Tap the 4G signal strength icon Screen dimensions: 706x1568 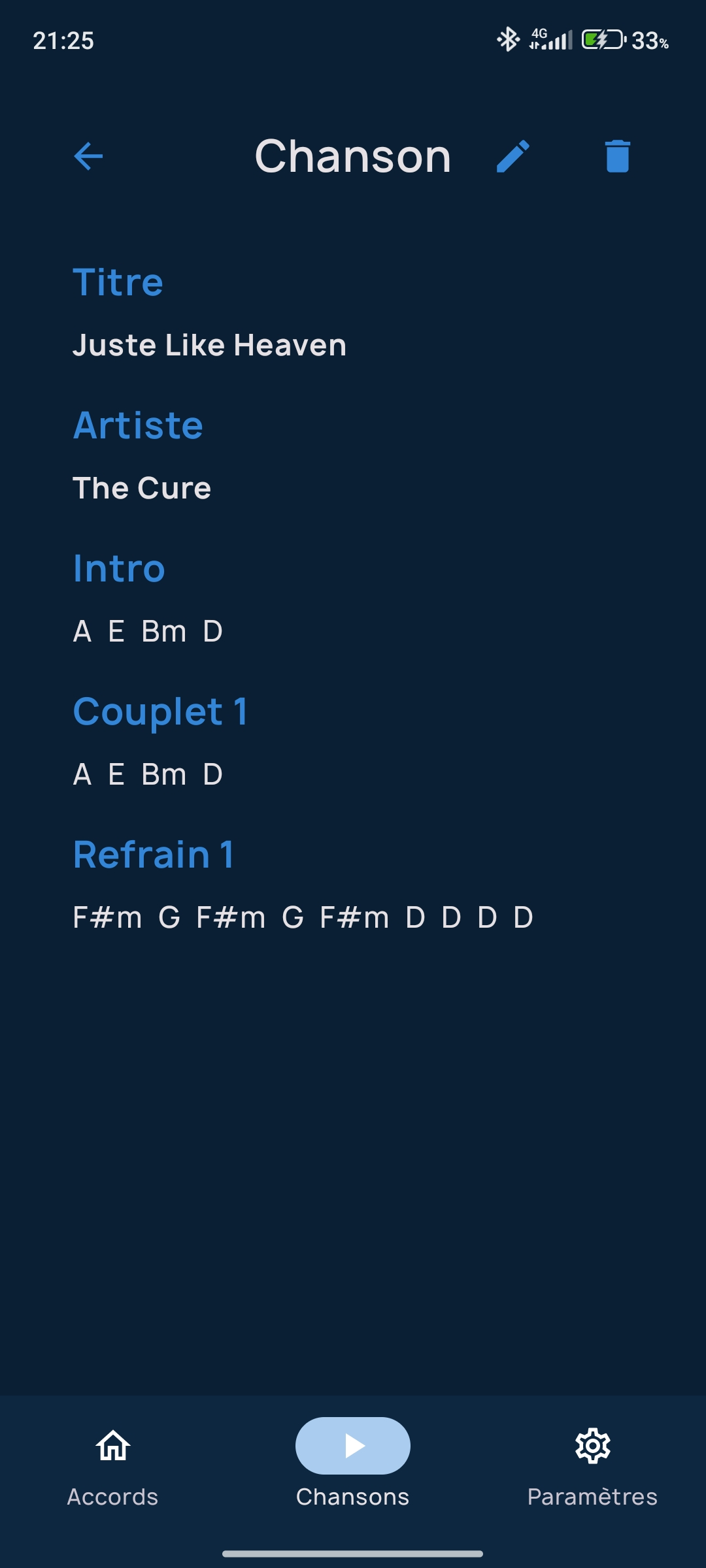point(550,40)
